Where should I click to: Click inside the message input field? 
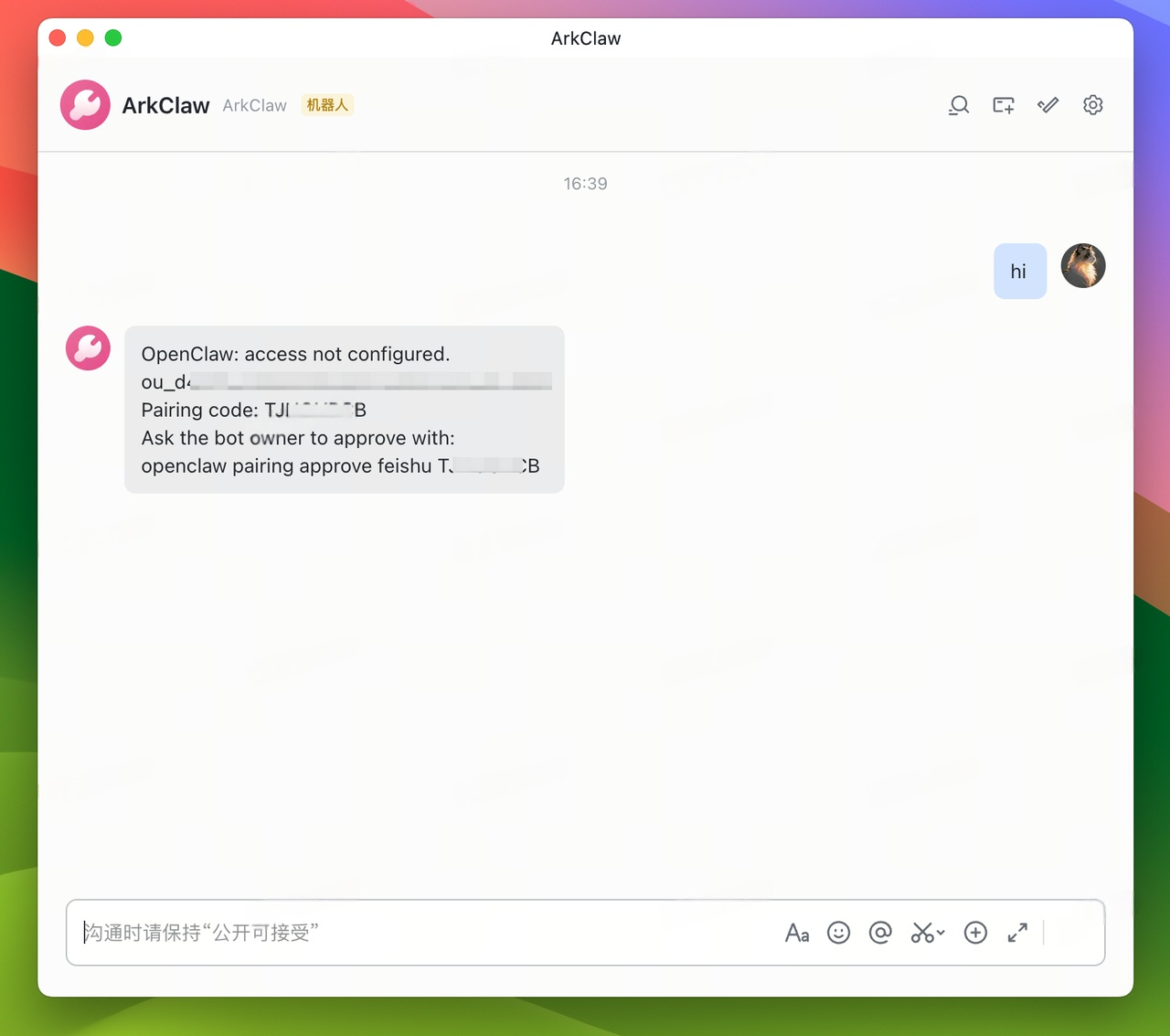point(366,933)
